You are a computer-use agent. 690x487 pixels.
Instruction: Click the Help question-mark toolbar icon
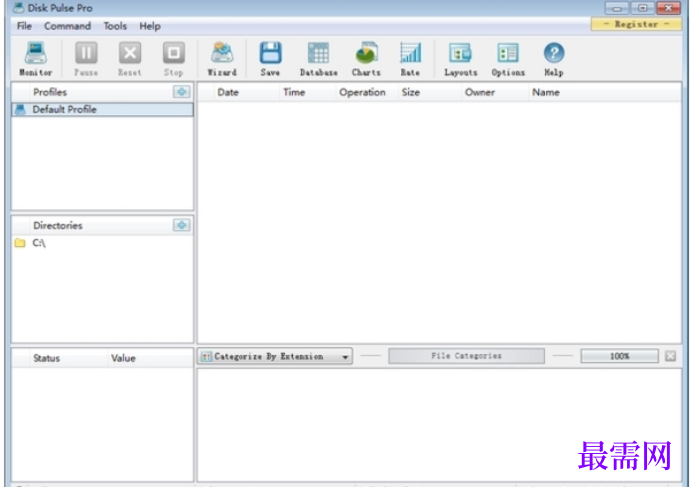click(x=554, y=59)
